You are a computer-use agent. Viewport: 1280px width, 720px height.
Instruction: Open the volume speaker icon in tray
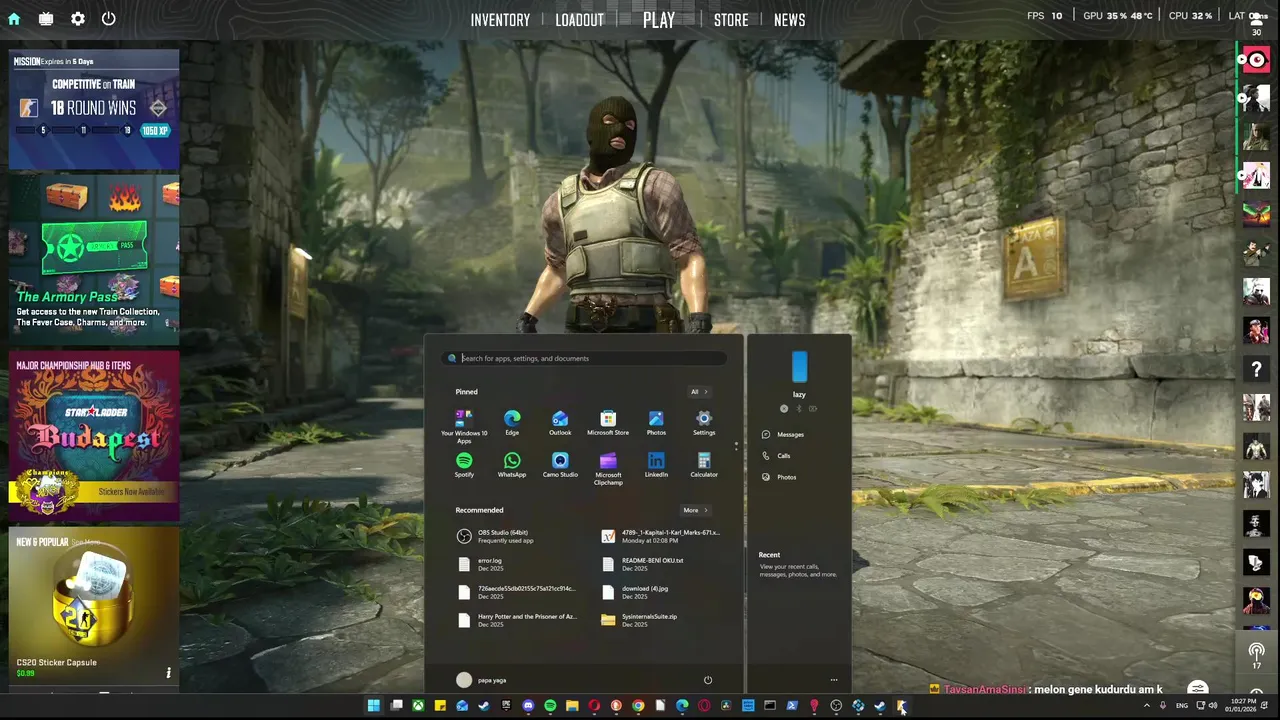click(x=1213, y=706)
